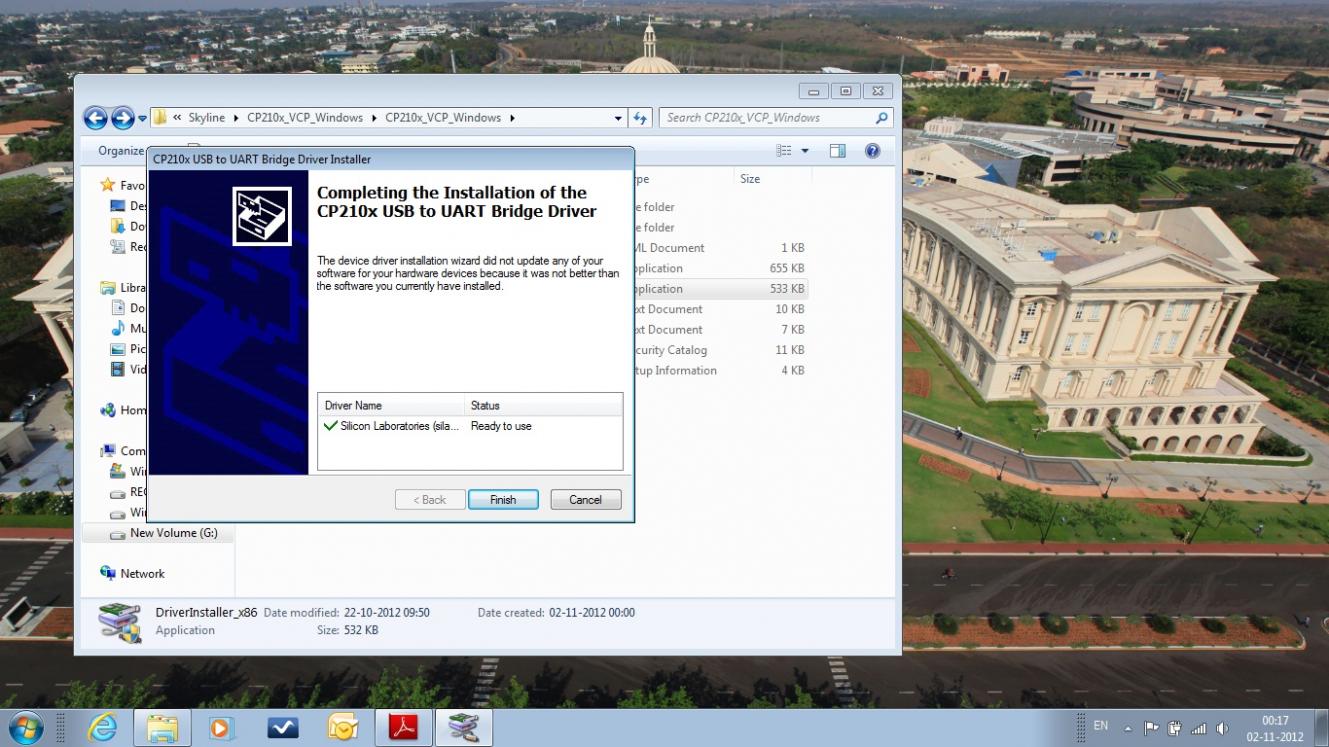The height and width of the screenshot is (747, 1329).
Task: Click the Windows Start orb
Action: (x=26, y=727)
